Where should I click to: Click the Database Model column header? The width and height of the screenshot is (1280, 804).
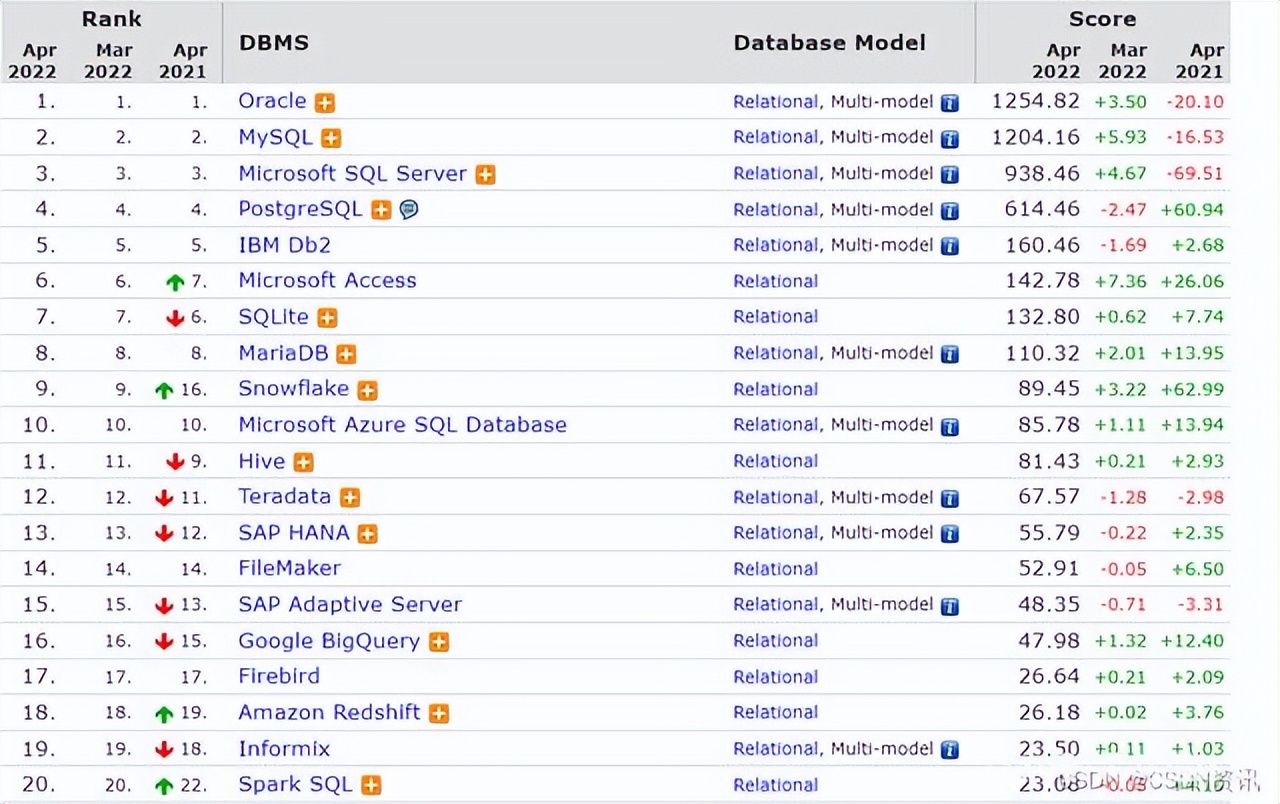(x=830, y=43)
